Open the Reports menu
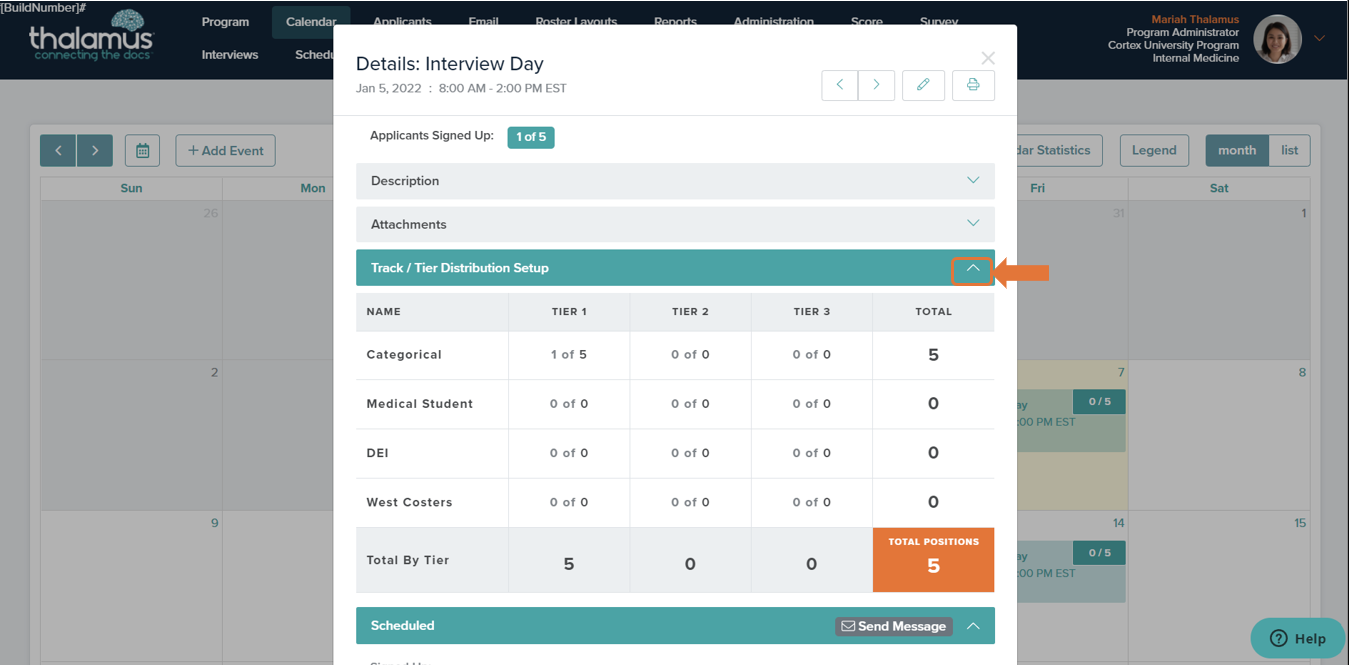This screenshot has height=665, width=1349. point(676,22)
